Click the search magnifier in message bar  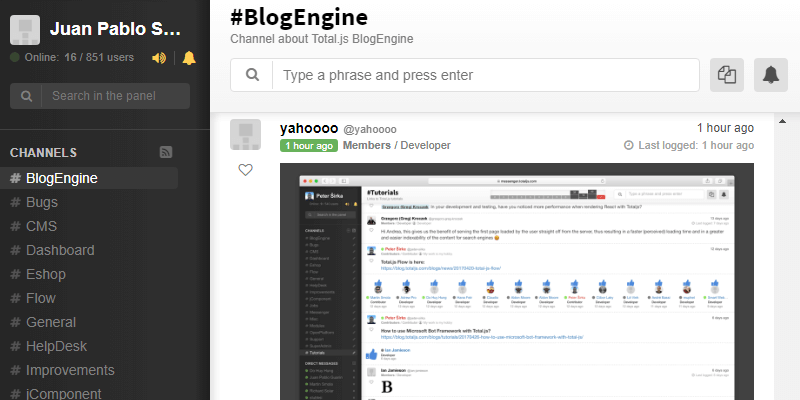click(253, 75)
